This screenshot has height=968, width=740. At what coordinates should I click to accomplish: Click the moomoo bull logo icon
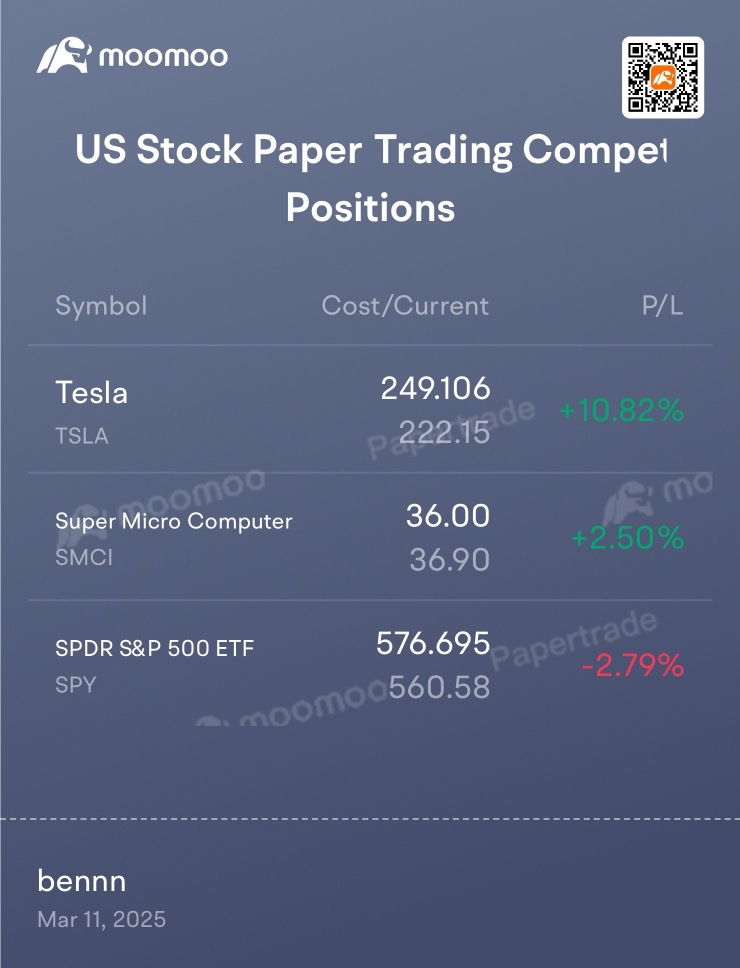point(63,56)
